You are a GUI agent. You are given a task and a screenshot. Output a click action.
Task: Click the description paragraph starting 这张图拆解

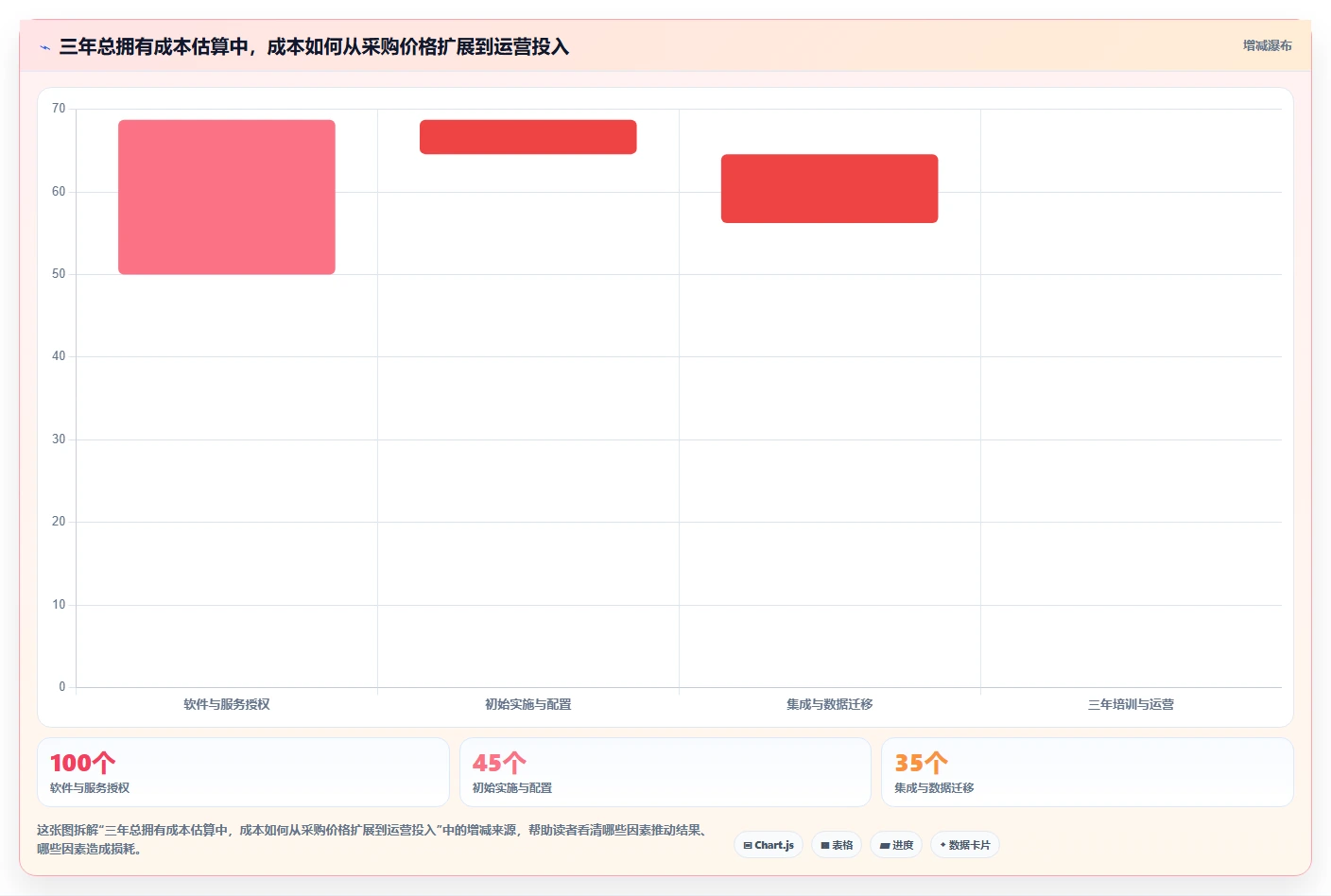pos(374,839)
